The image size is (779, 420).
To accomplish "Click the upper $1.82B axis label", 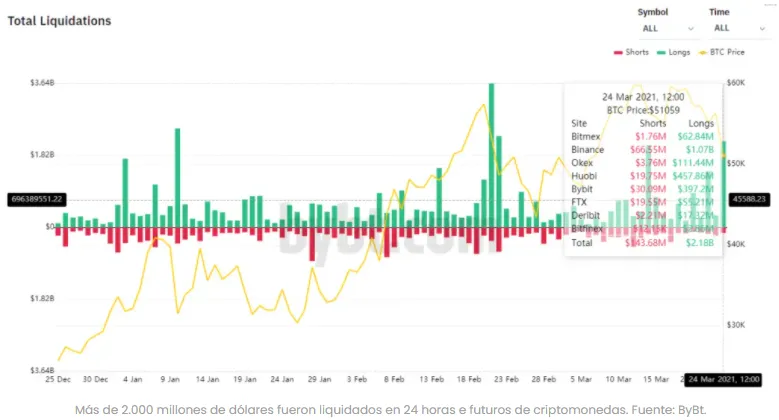I will pyautogui.click(x=42, y=155).
